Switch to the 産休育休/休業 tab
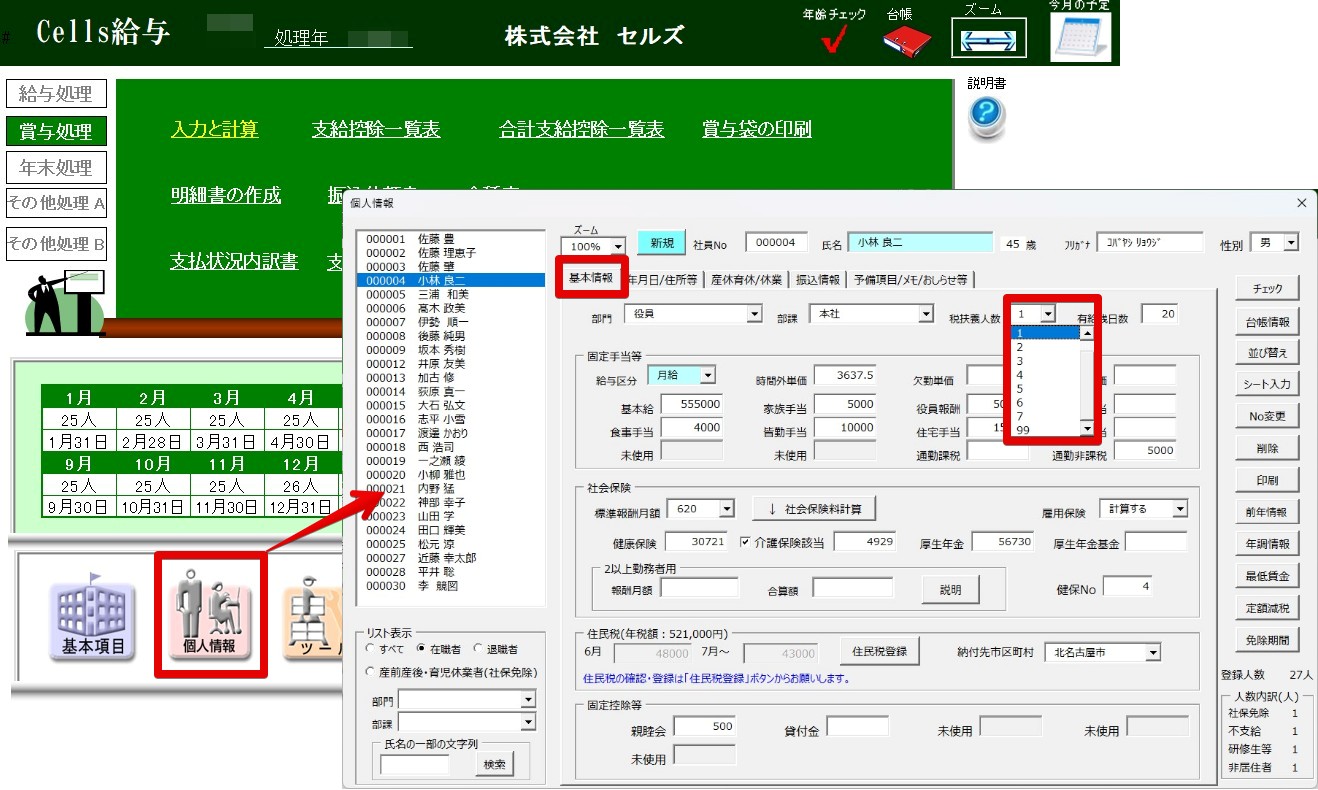The height and width of the screenshot is (790, 1318). (746, 279)
